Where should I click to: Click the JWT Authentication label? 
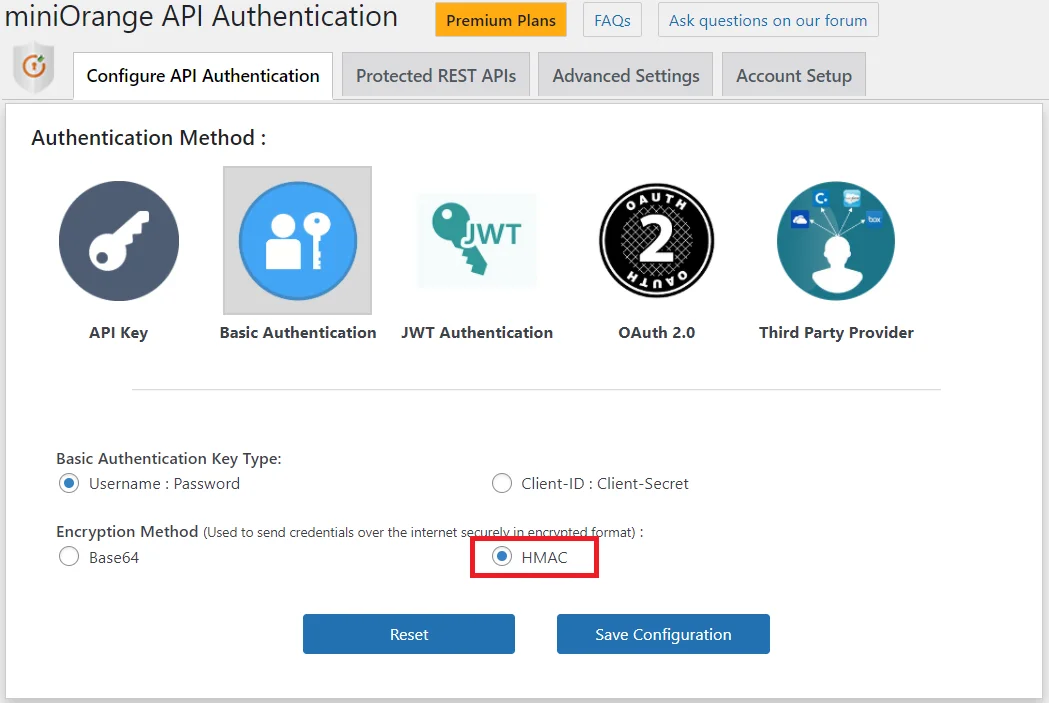point(477,332)
